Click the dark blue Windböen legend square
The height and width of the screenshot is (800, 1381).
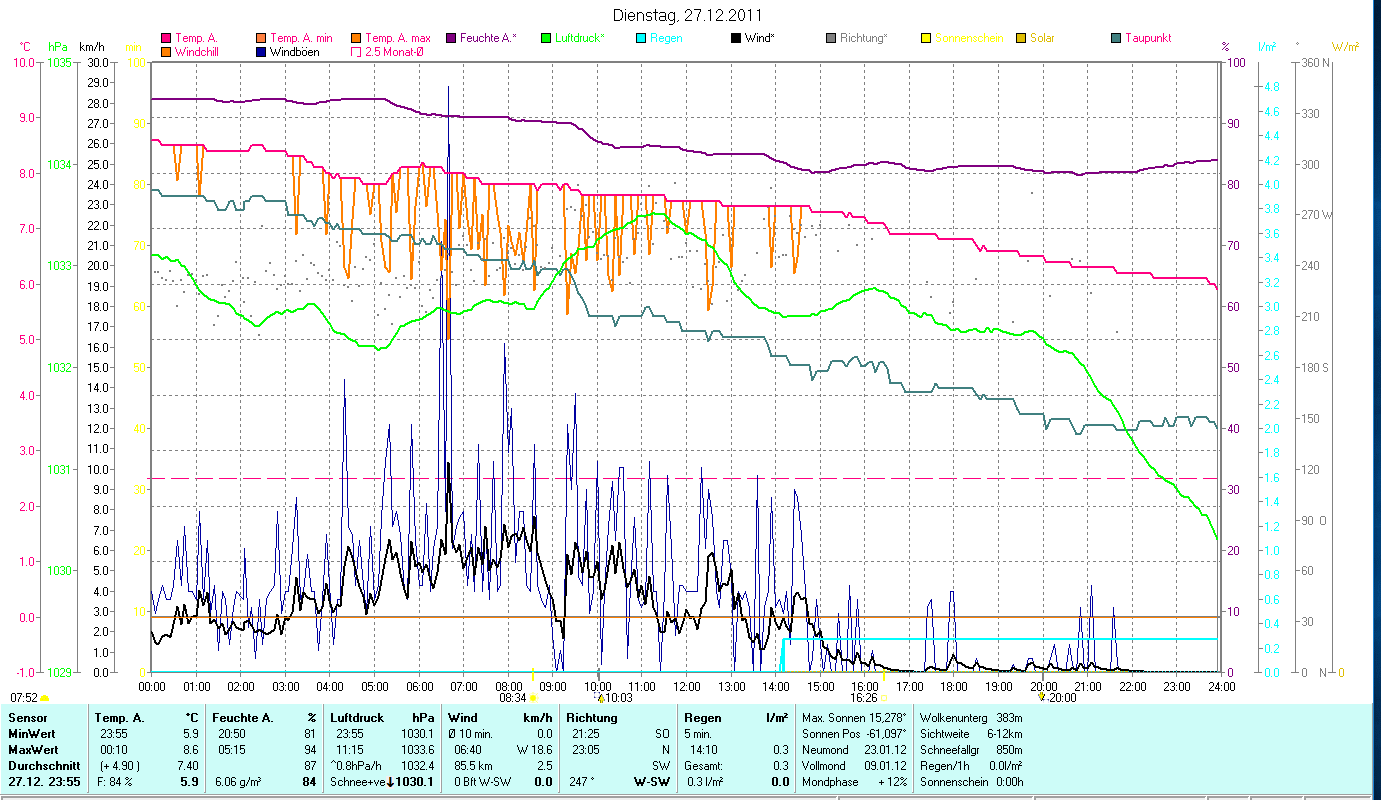[x=262, y=51]
